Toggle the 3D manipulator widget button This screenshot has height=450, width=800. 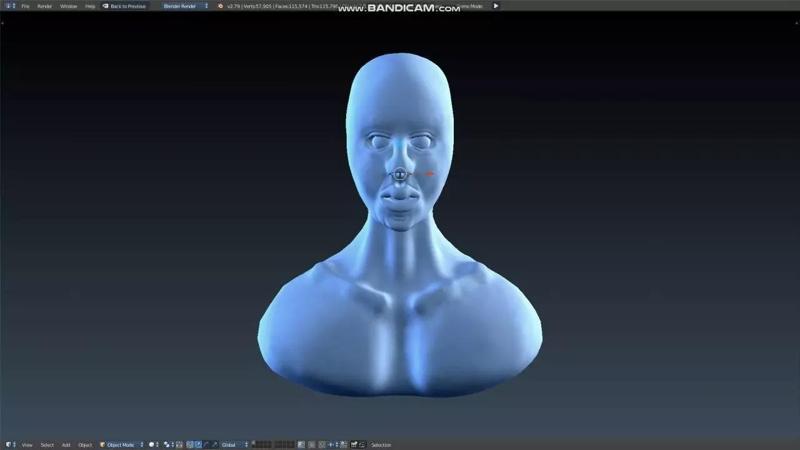click(x=190, y=445)
